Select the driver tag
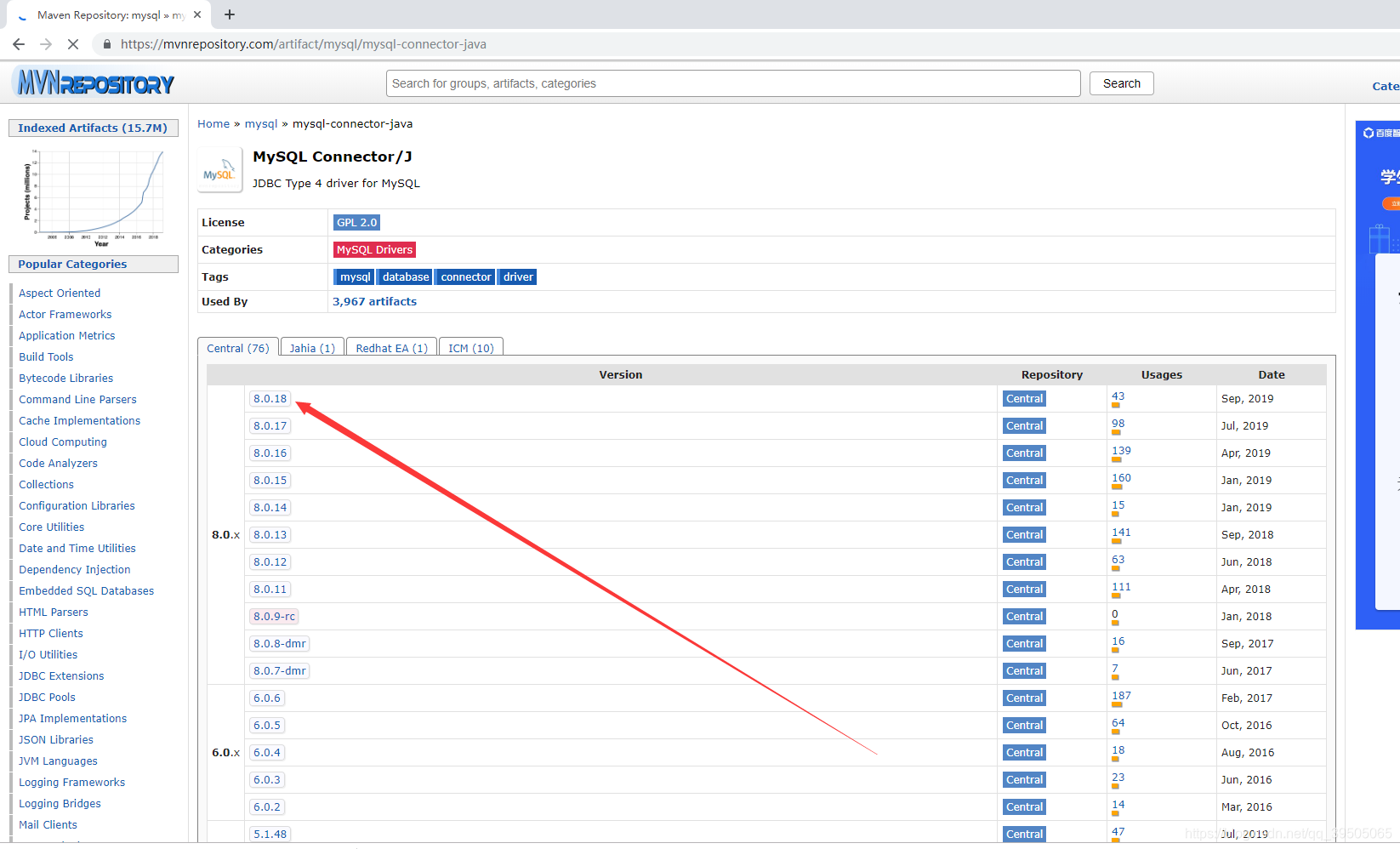 517,276
